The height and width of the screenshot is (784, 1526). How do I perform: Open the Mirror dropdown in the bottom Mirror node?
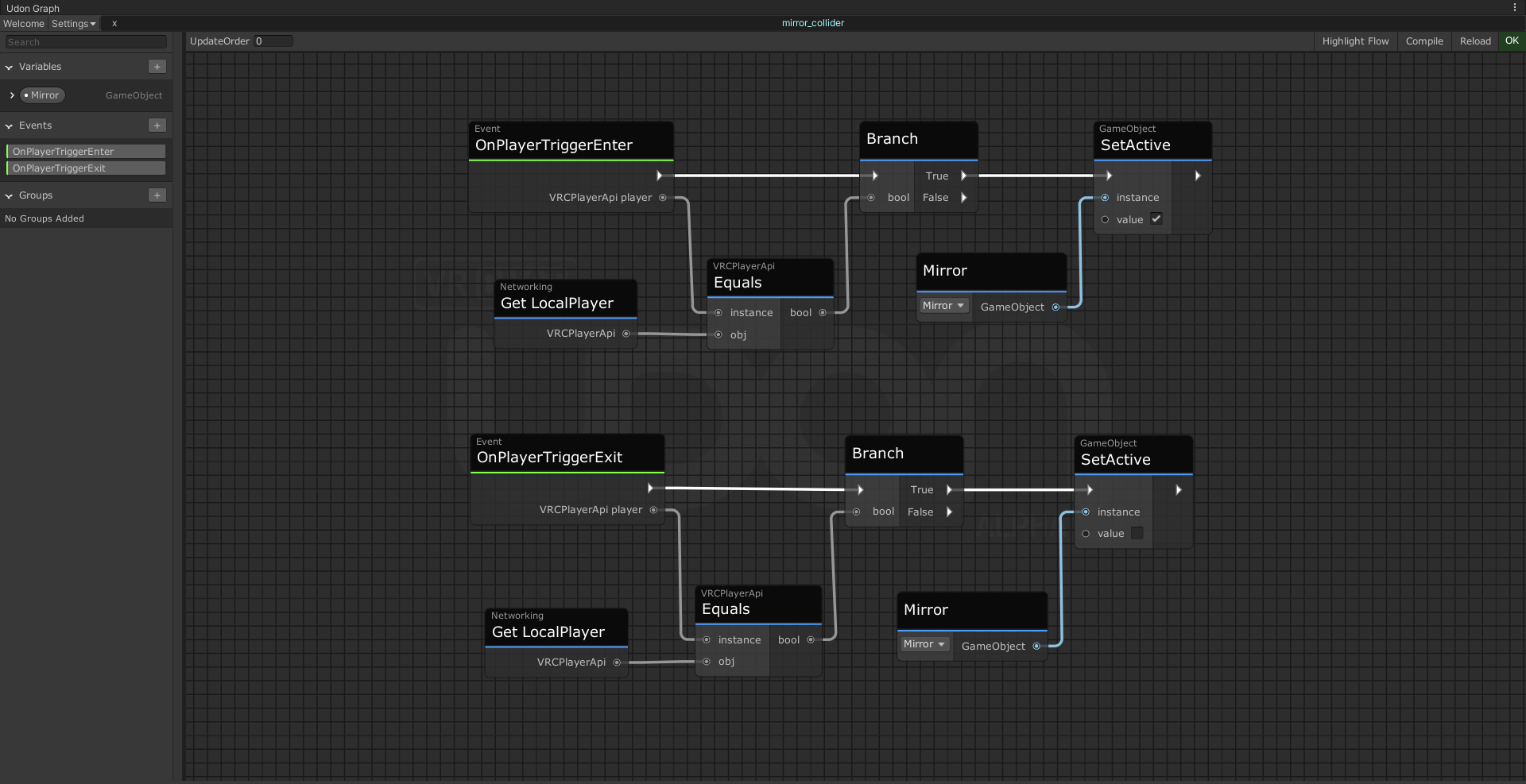click(x=924, y=644)
